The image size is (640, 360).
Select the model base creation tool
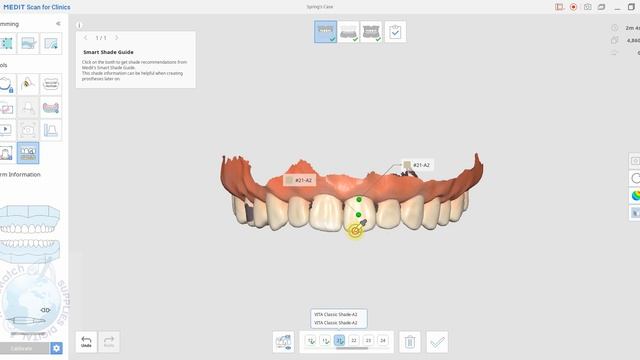(x=51, y=130)
